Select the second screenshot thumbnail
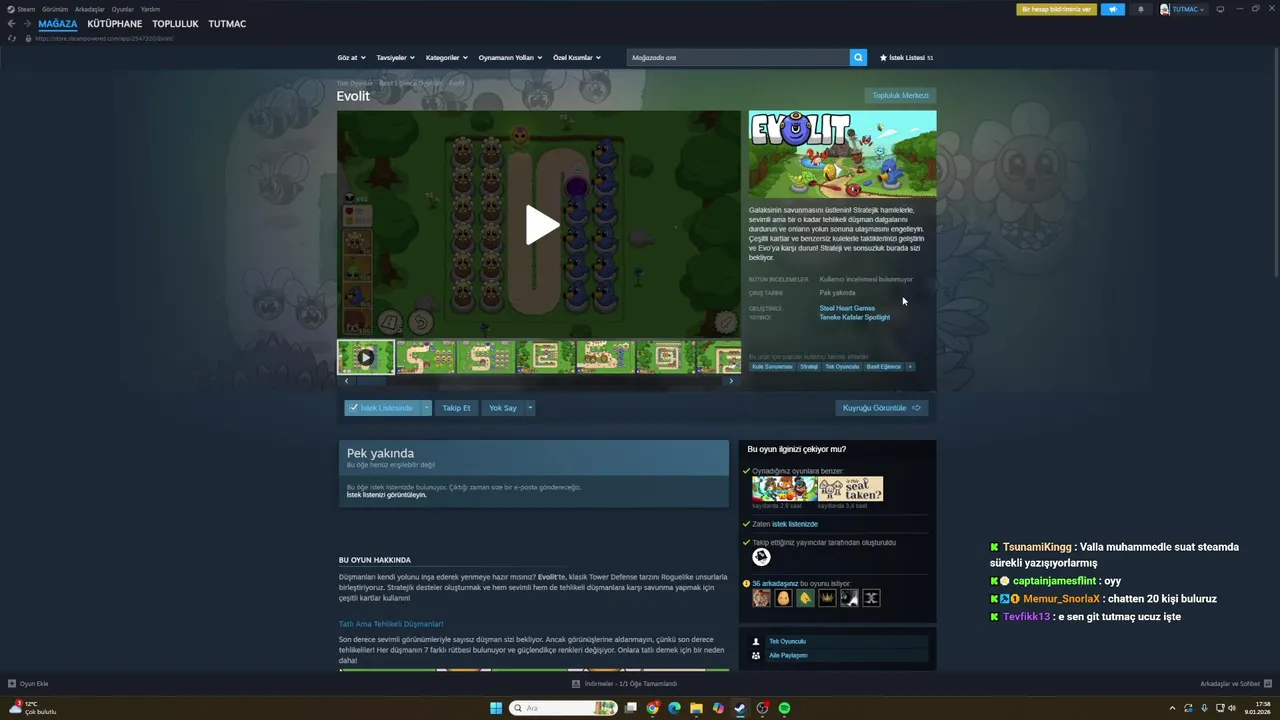This screenshot has width=1280, height=720. coord(425,357)
